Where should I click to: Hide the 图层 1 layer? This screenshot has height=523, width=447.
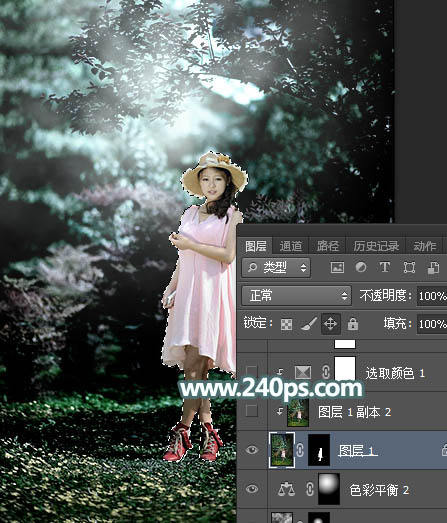[252, 450]
